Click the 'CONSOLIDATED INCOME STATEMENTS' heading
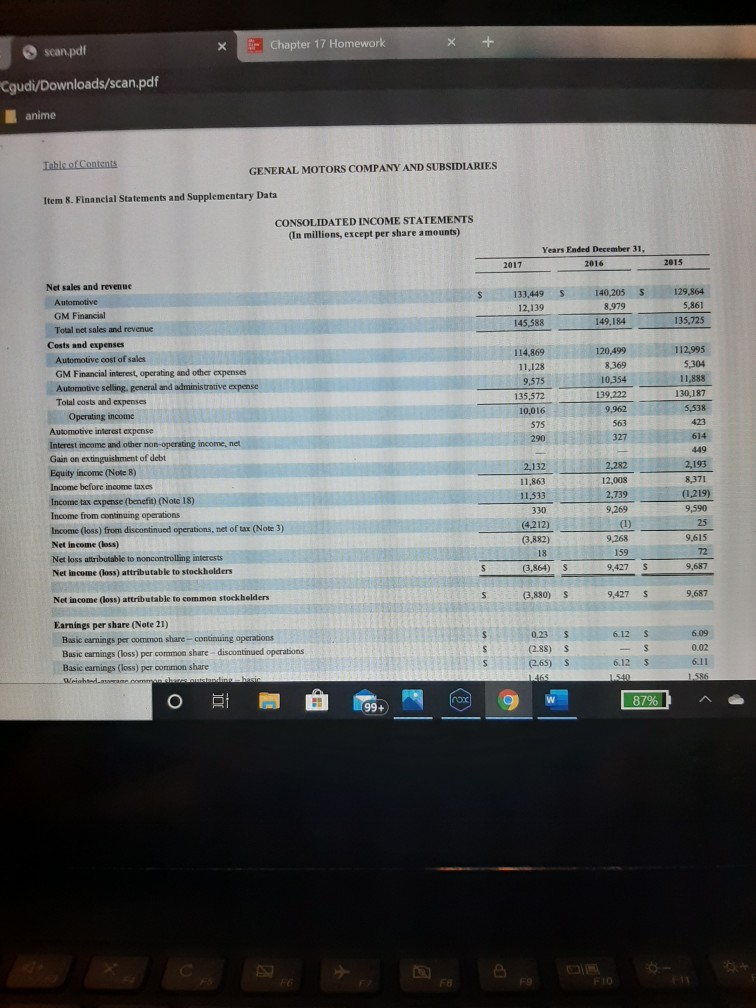 click(374, 220)
